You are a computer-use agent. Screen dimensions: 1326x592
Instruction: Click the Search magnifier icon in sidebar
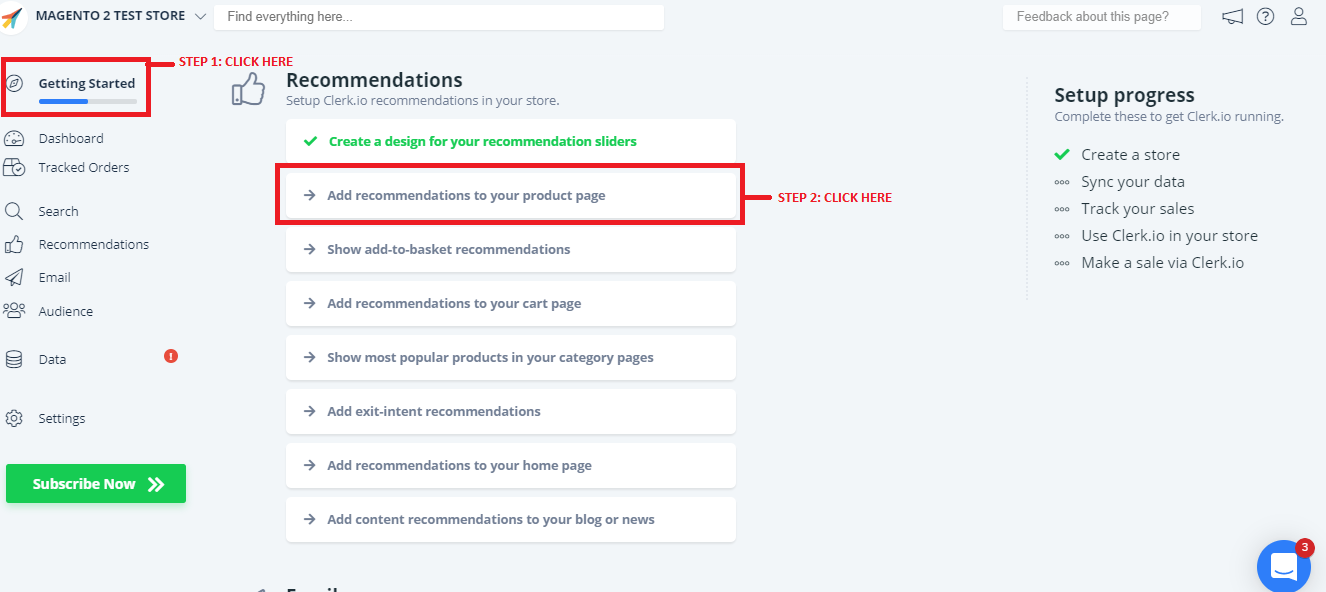(14, 211)
